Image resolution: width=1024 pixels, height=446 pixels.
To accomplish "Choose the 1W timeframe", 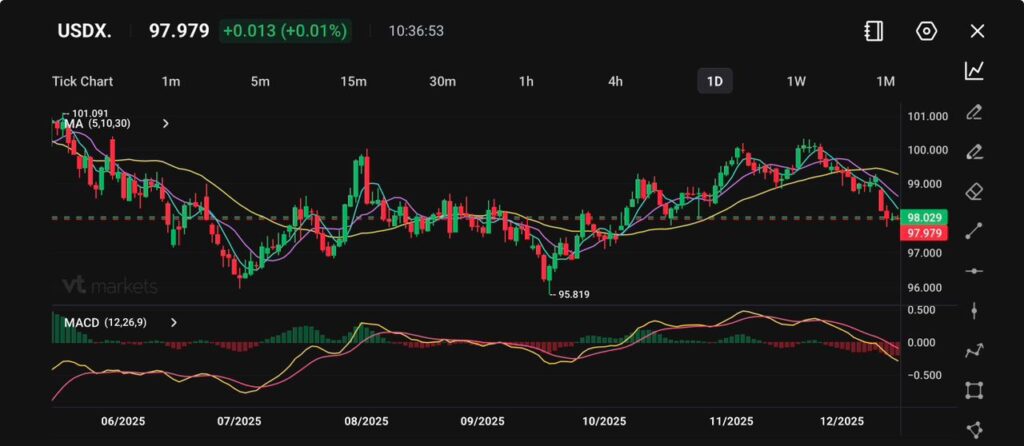I will click(796, 81).
